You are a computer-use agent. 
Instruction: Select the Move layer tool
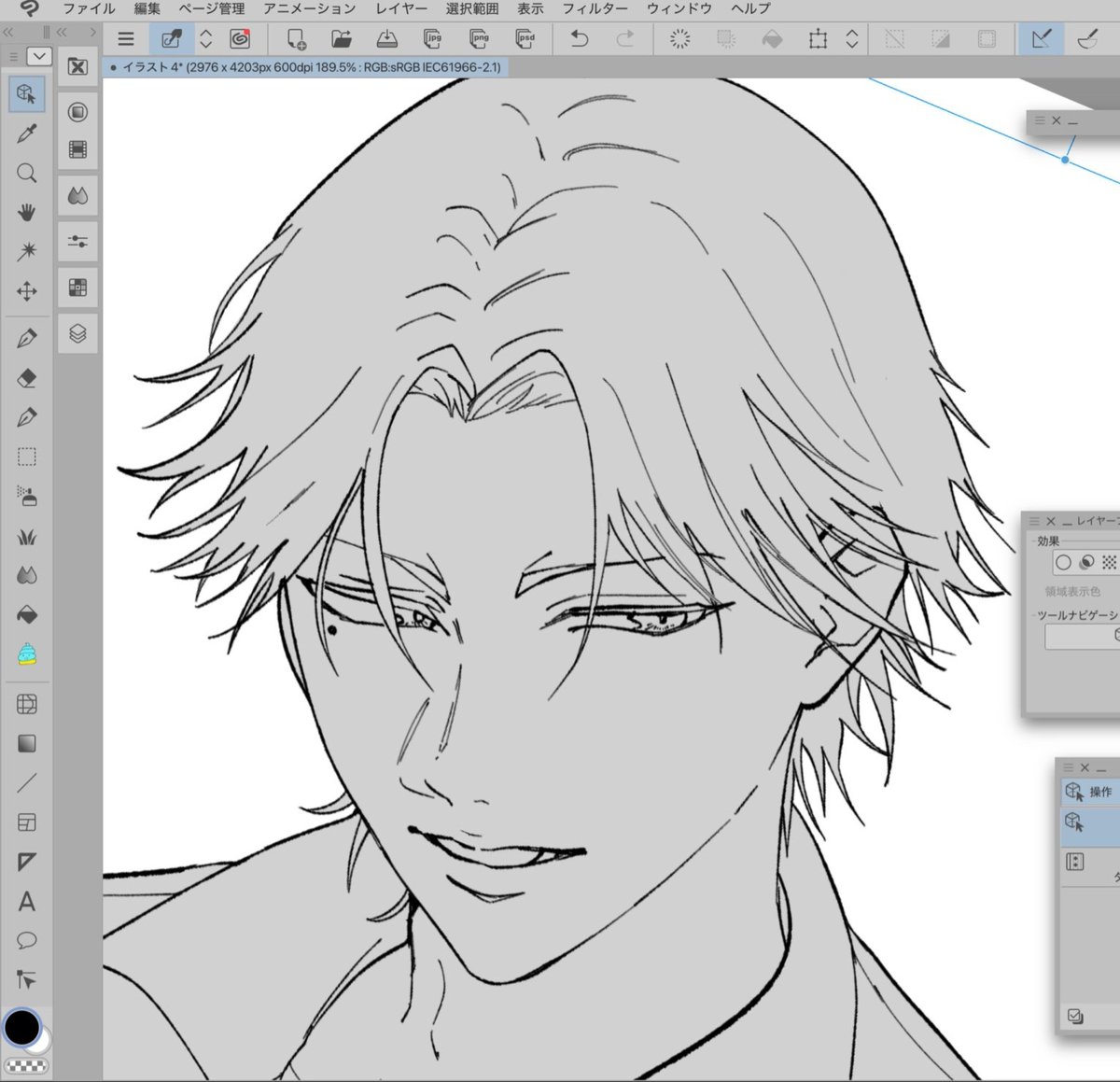[x=27, y=291]
